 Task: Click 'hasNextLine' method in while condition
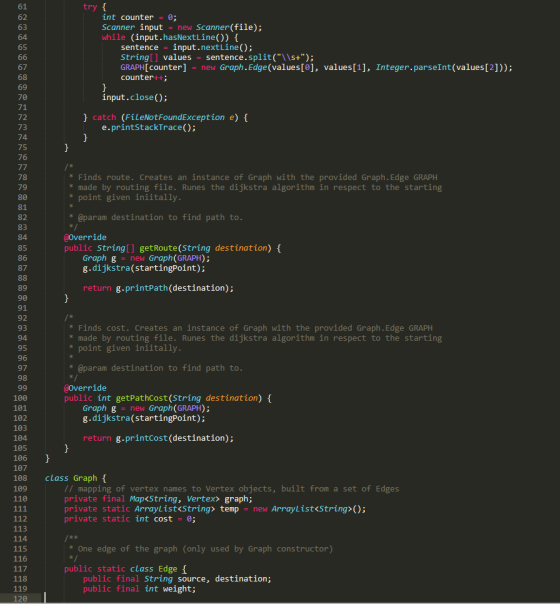tap(189, 37)
